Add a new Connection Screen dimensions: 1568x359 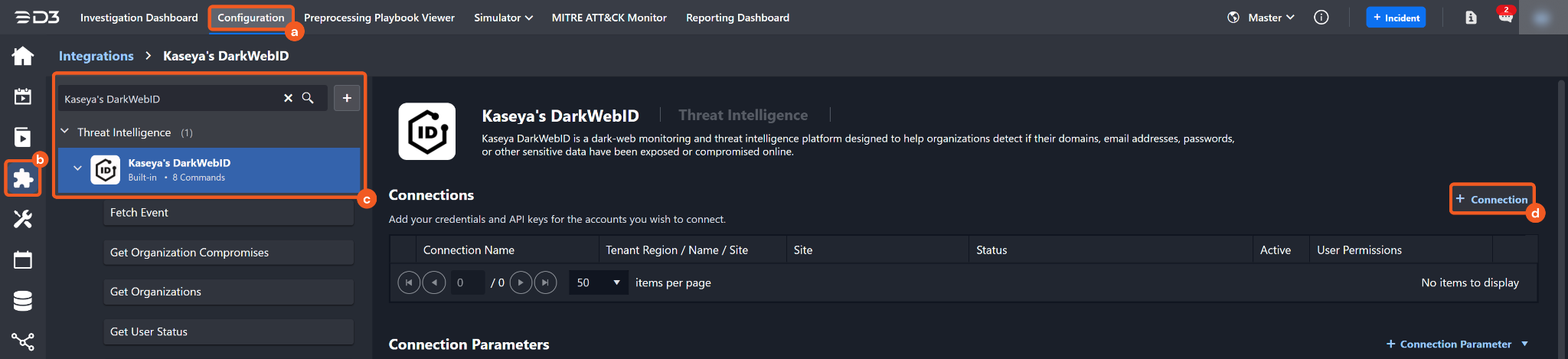click(1491, 199)
